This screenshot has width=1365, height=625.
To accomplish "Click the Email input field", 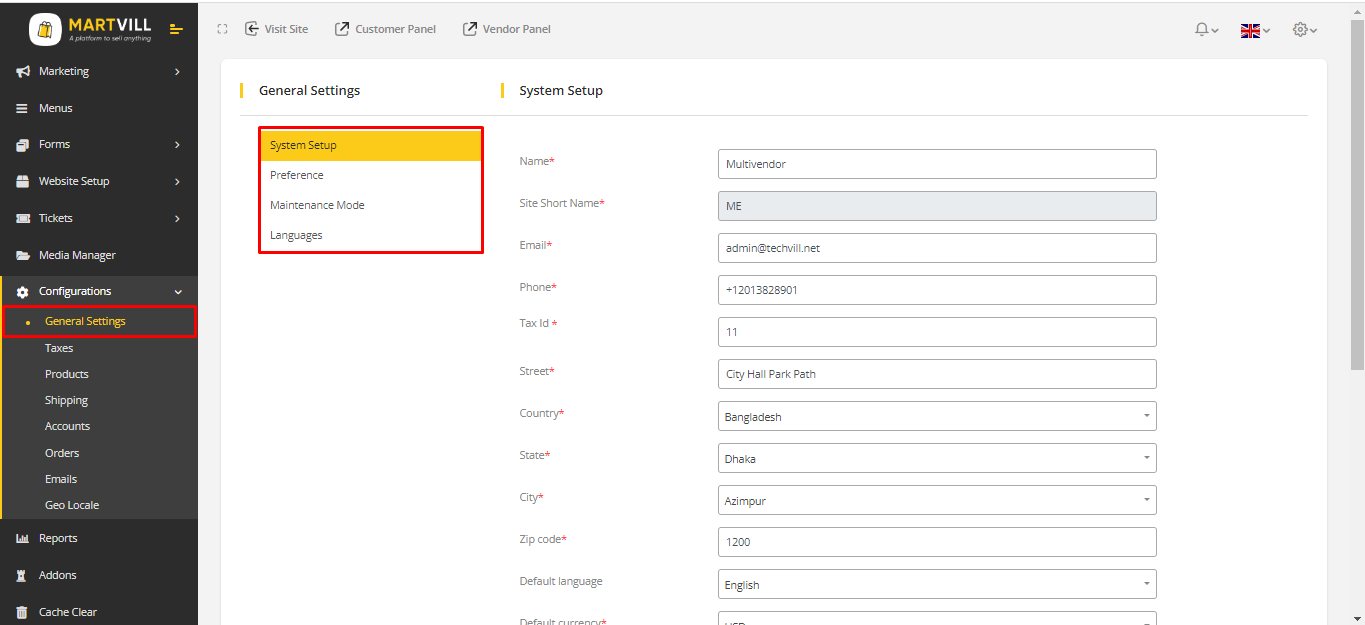I will (936, 248).
